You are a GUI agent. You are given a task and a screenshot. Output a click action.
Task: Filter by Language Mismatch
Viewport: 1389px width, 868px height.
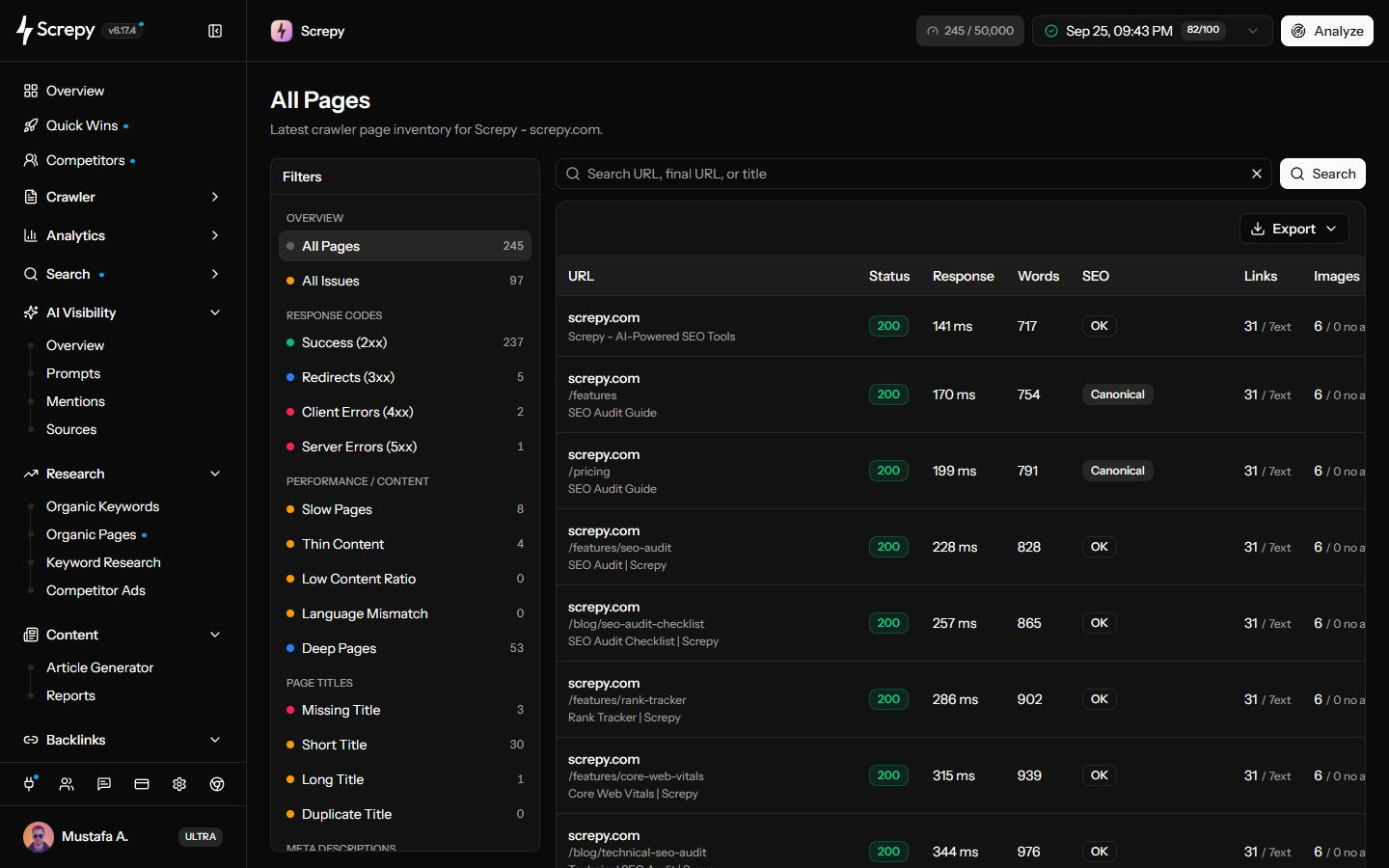click(x=405, y=613)
